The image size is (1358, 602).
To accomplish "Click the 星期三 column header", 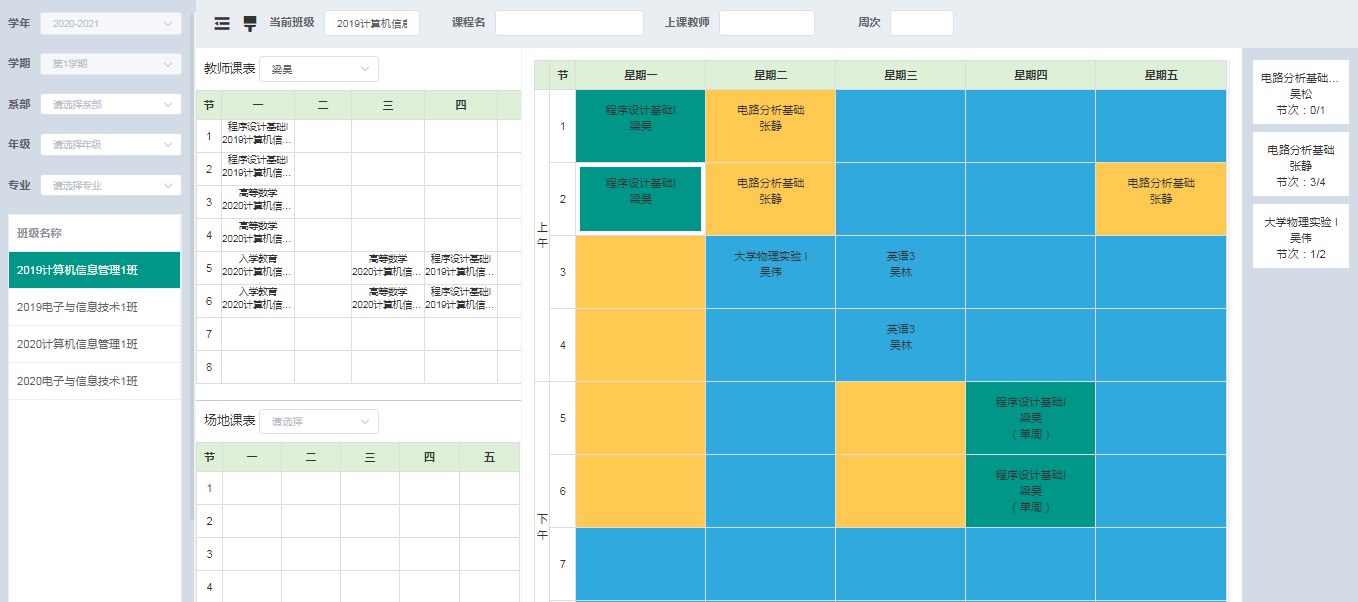I will pos(900,75).
